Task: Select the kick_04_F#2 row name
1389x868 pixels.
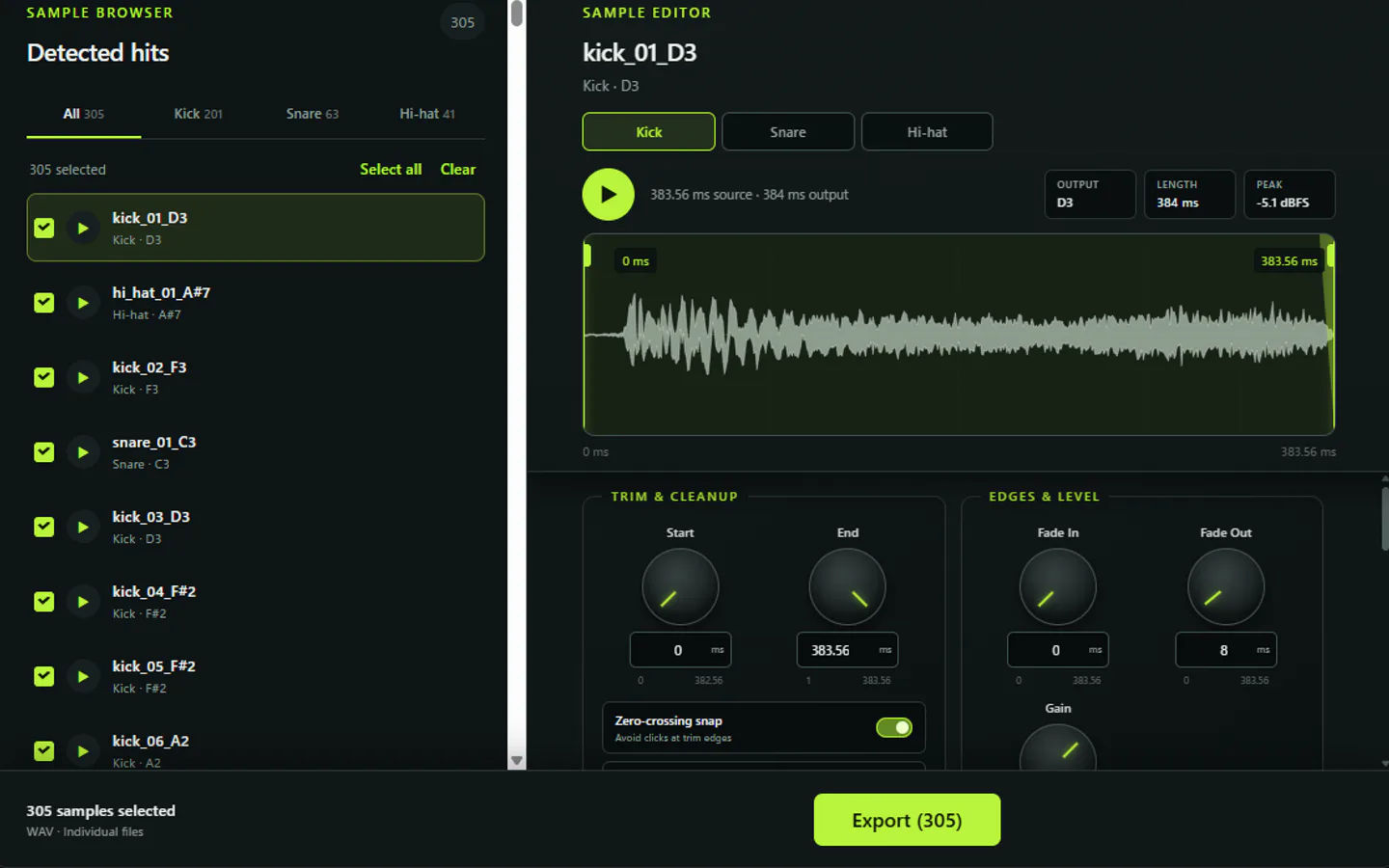Action: [154, 592]
